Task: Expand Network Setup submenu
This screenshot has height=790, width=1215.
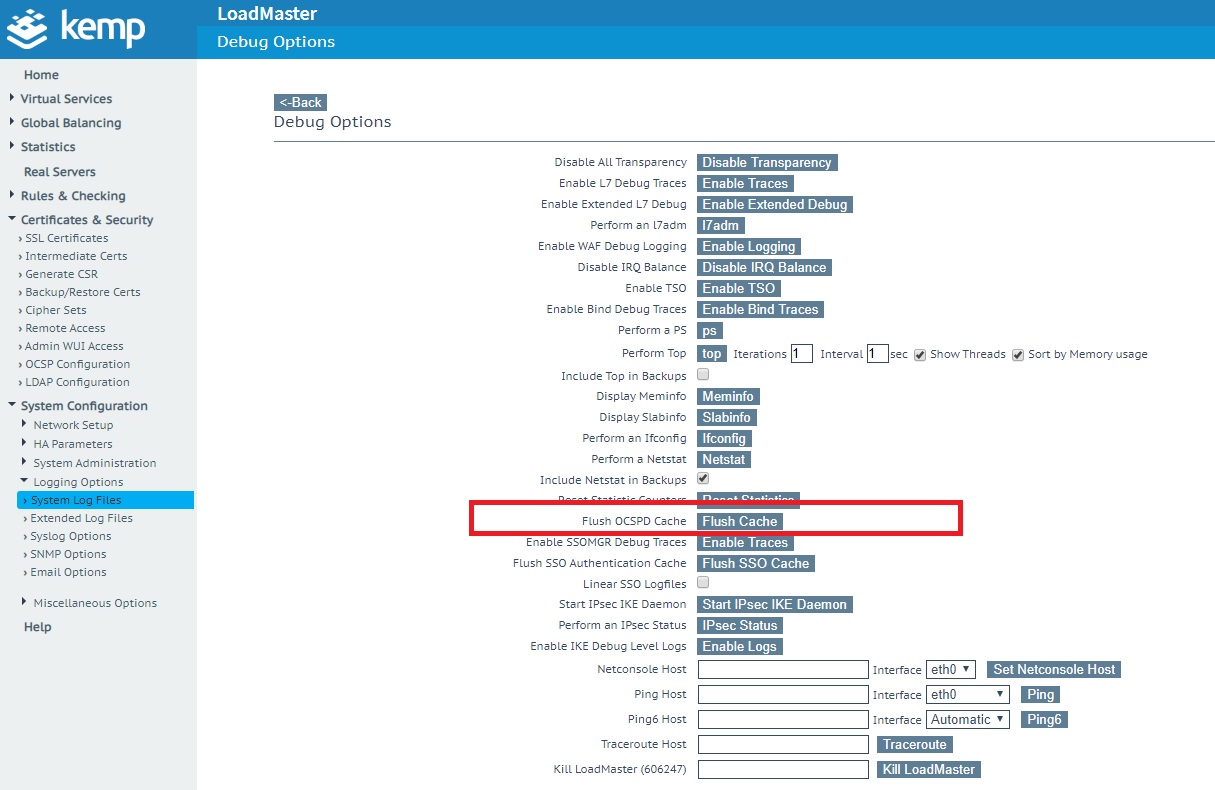Action: click(x=73, y=425)
